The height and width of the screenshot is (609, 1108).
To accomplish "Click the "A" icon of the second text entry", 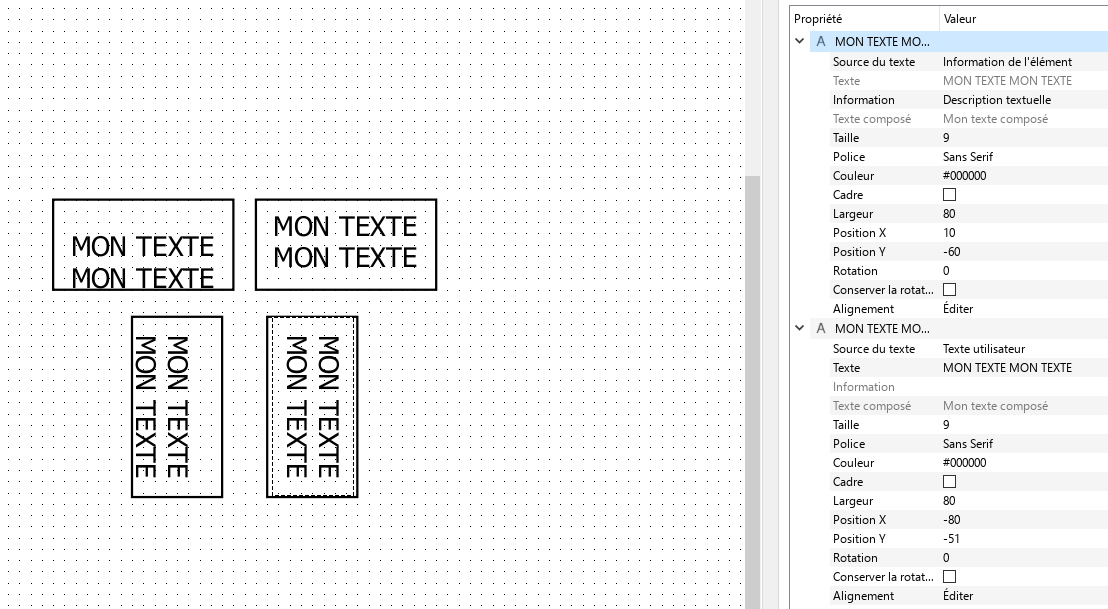I will pos(821,329).
